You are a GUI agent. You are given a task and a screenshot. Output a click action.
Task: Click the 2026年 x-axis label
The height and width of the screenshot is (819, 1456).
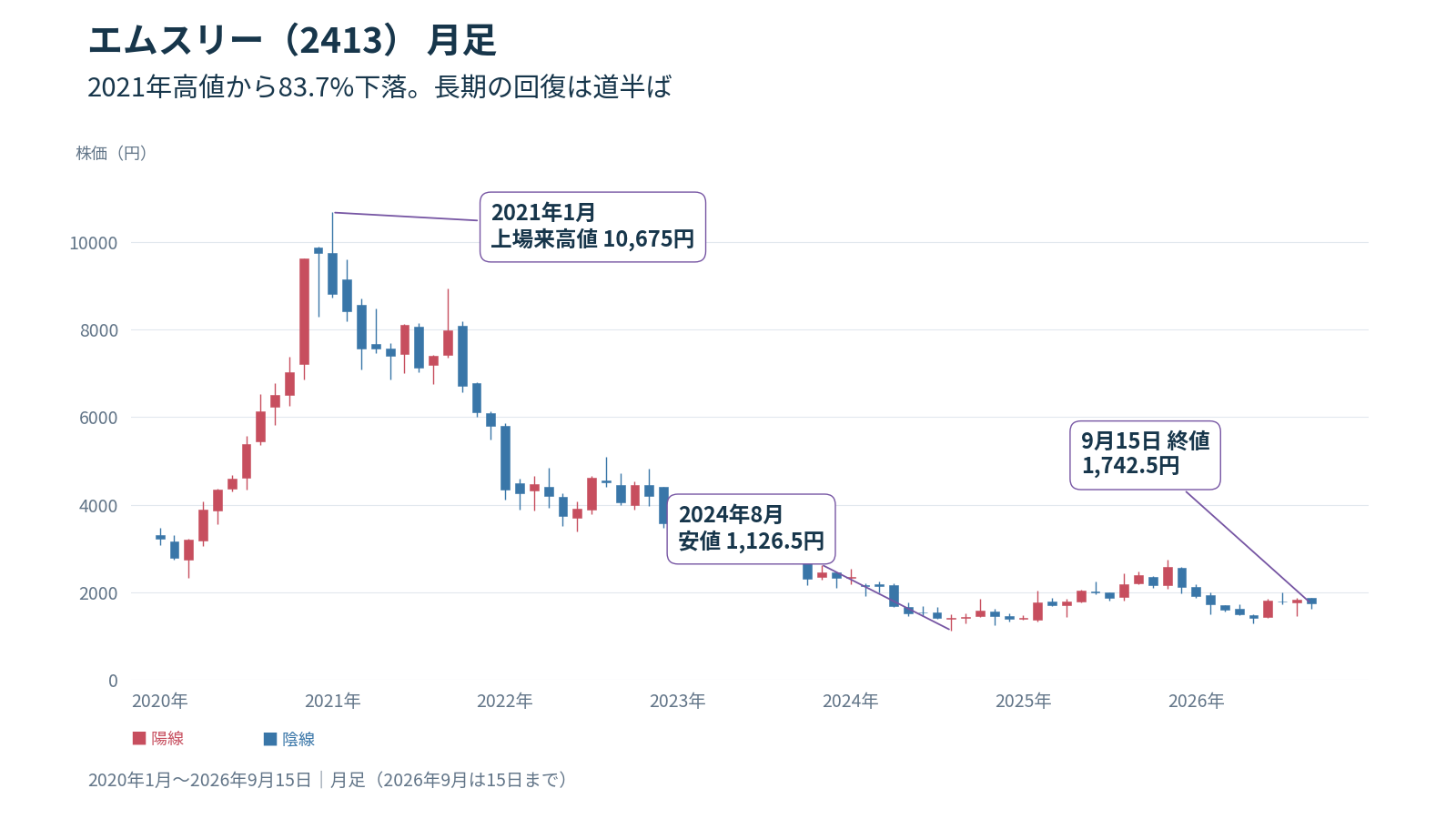click(1196, 701)
